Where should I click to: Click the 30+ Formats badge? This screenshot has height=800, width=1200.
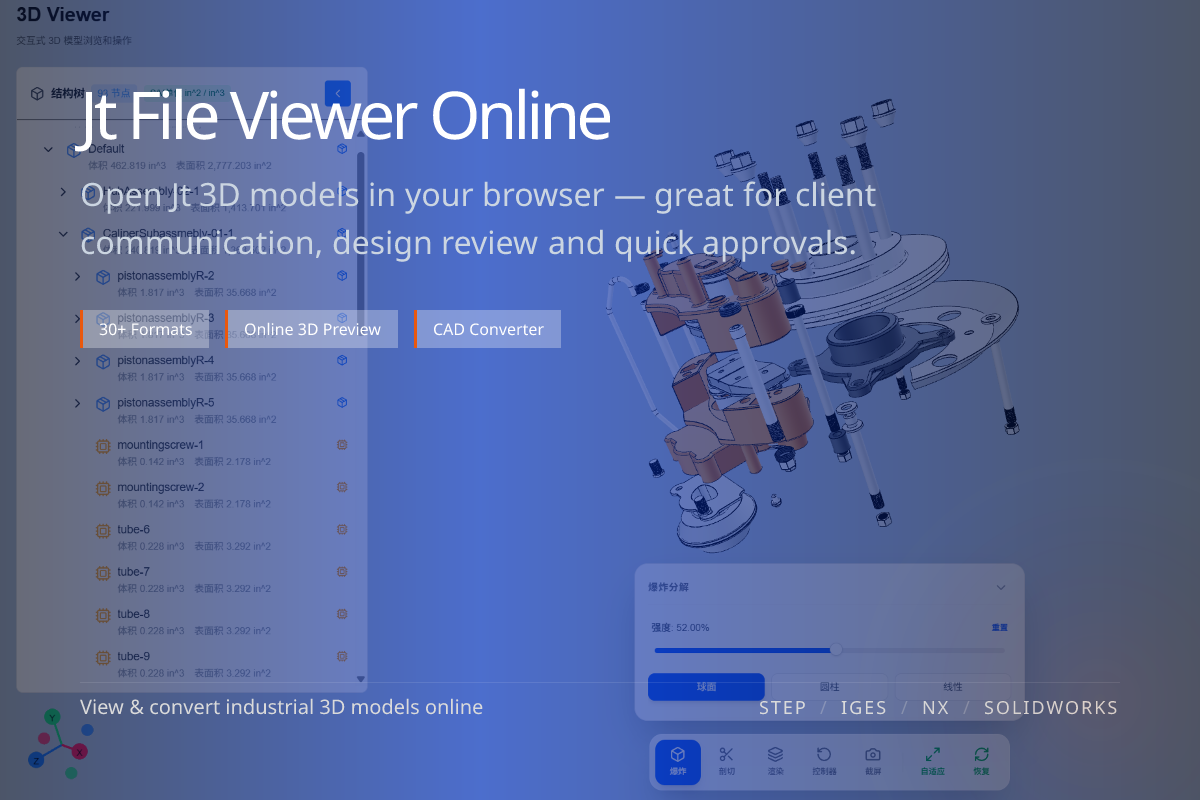146,329
